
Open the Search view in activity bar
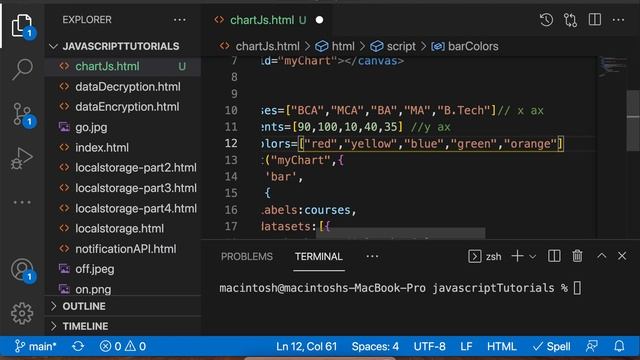(22, 69)
